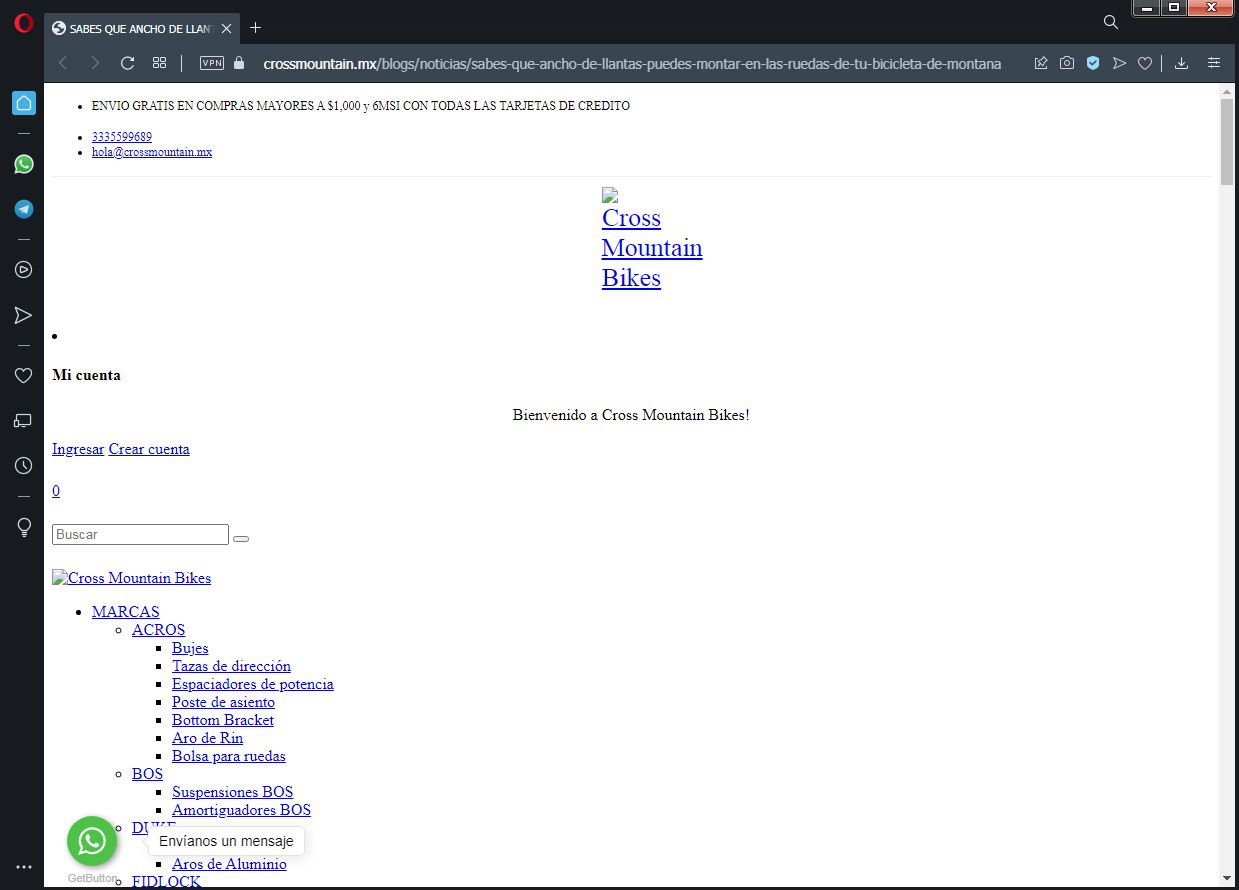The height and width of the screenshot is (890, 1239).
Task: Open the ad blocker shield icon
Action: click(x=1093, y=63)
